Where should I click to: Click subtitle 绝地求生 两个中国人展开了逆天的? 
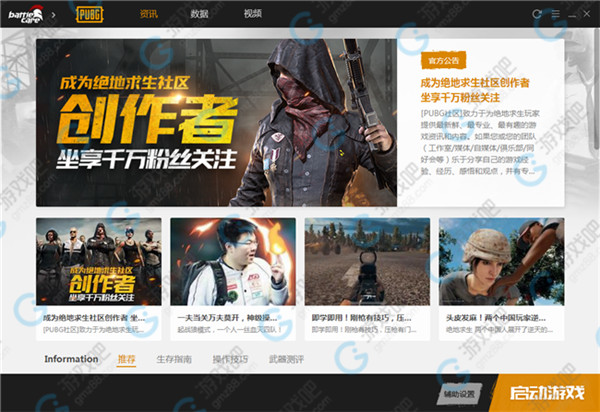click(x=499, y=329)
